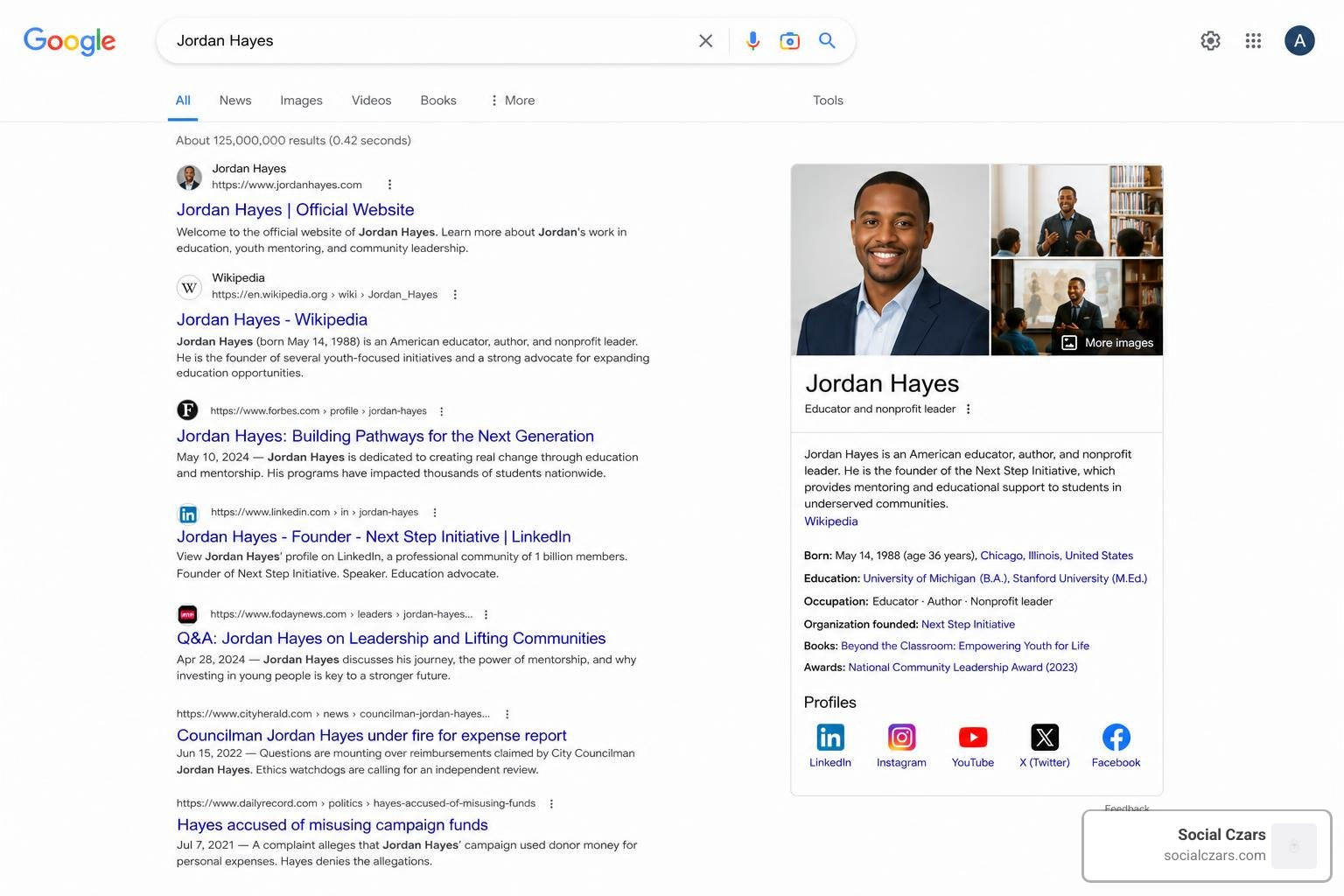Screen dimensions: 1344x896
Task: Click the fodaynews result favicon
Action: (187, 614)
